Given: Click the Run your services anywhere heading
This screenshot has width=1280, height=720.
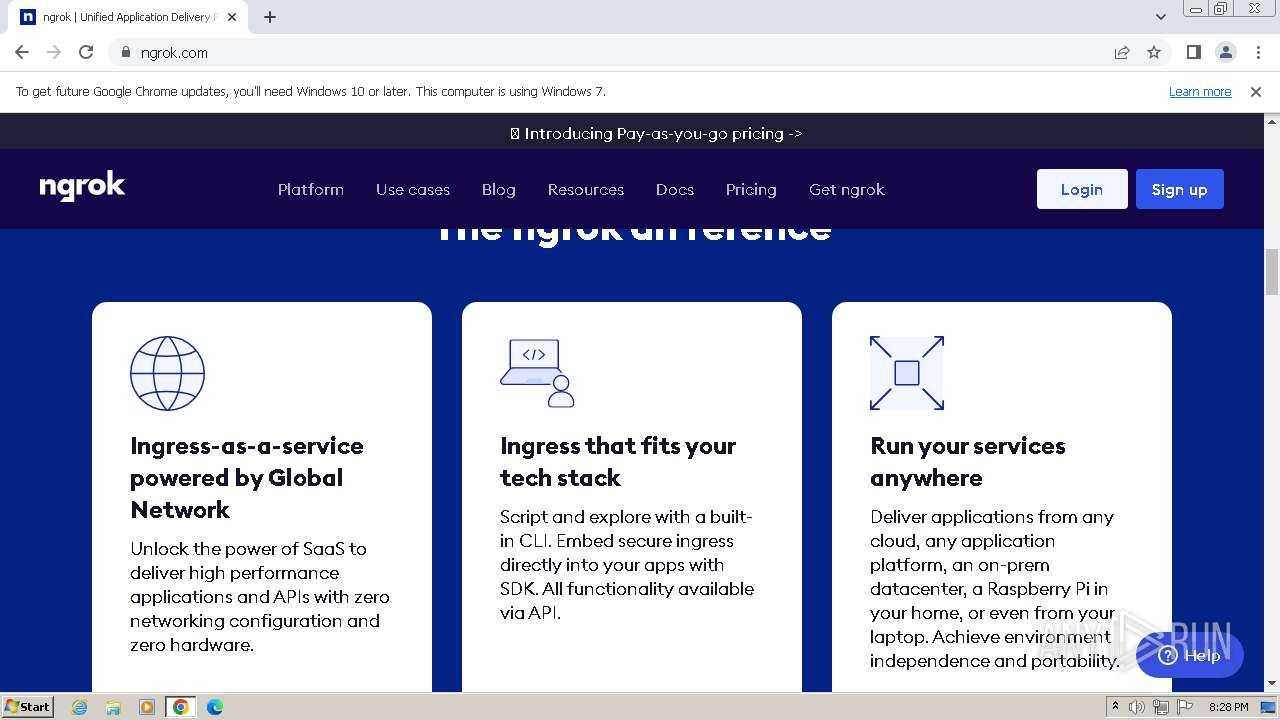Looking at the screenshot, I should pos(968,462).
